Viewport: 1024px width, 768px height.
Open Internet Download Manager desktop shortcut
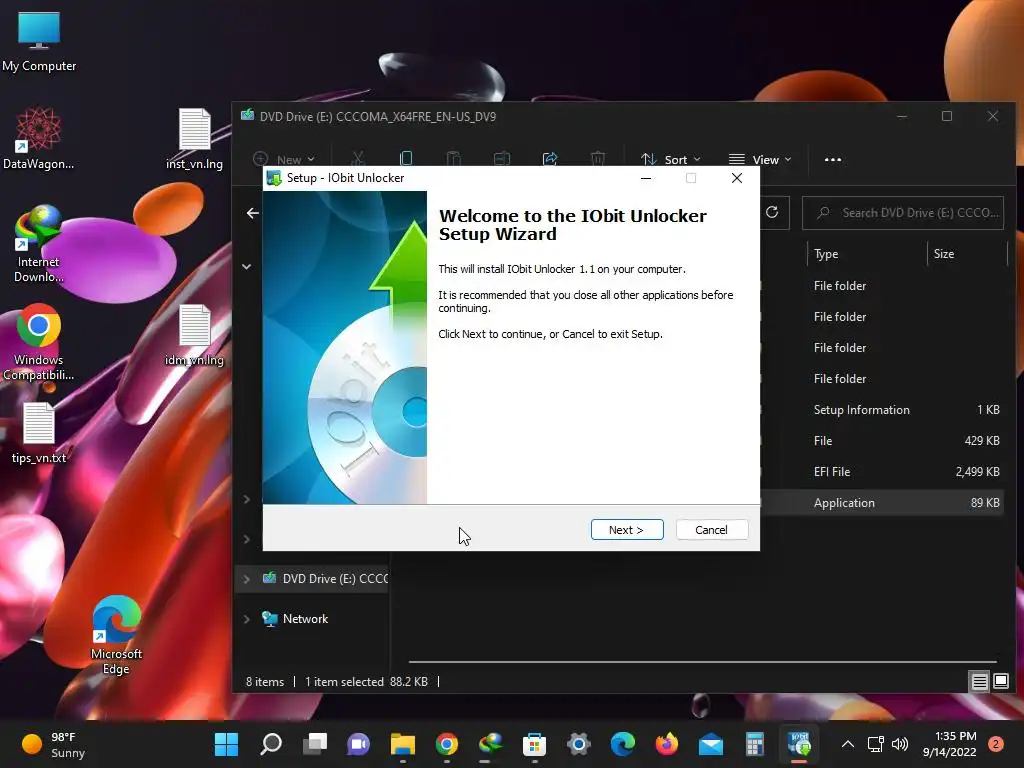point(39,244)
